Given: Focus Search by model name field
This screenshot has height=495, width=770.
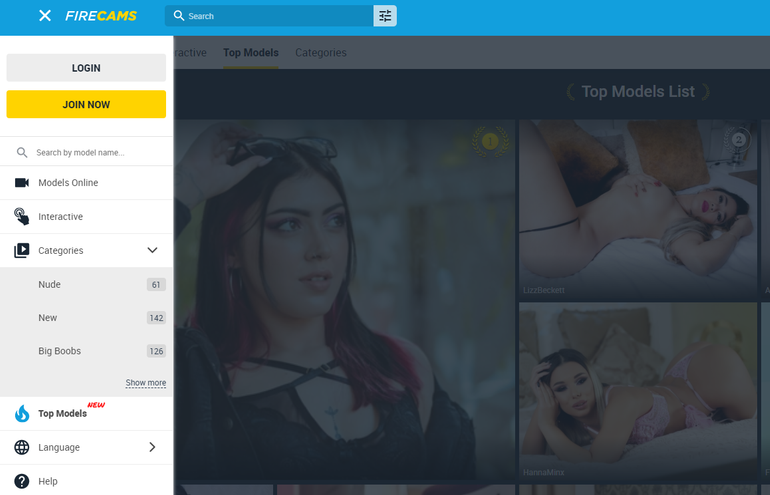Looking at the screenshot, I should coord(86,152).
